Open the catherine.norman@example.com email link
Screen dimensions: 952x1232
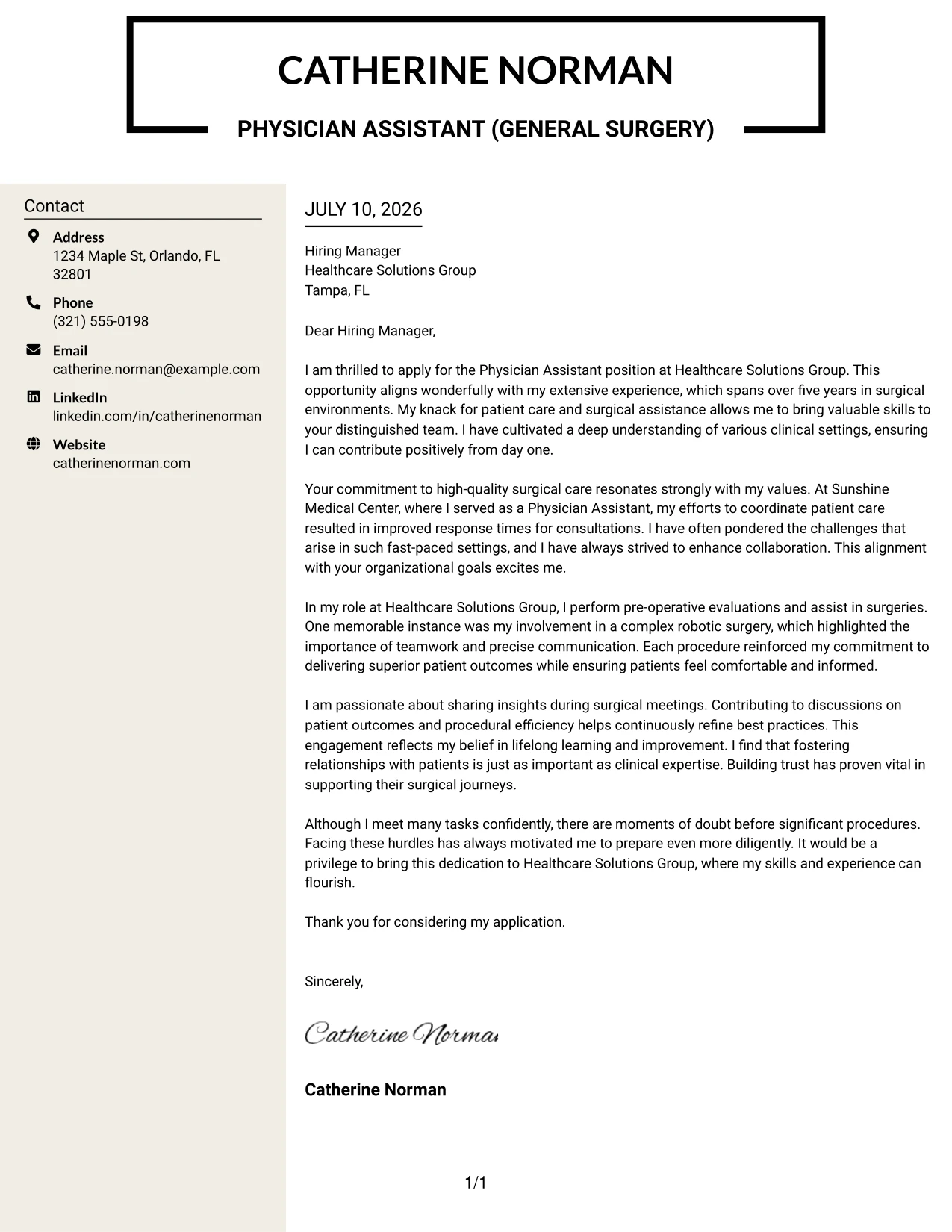(x=156, y=369)
